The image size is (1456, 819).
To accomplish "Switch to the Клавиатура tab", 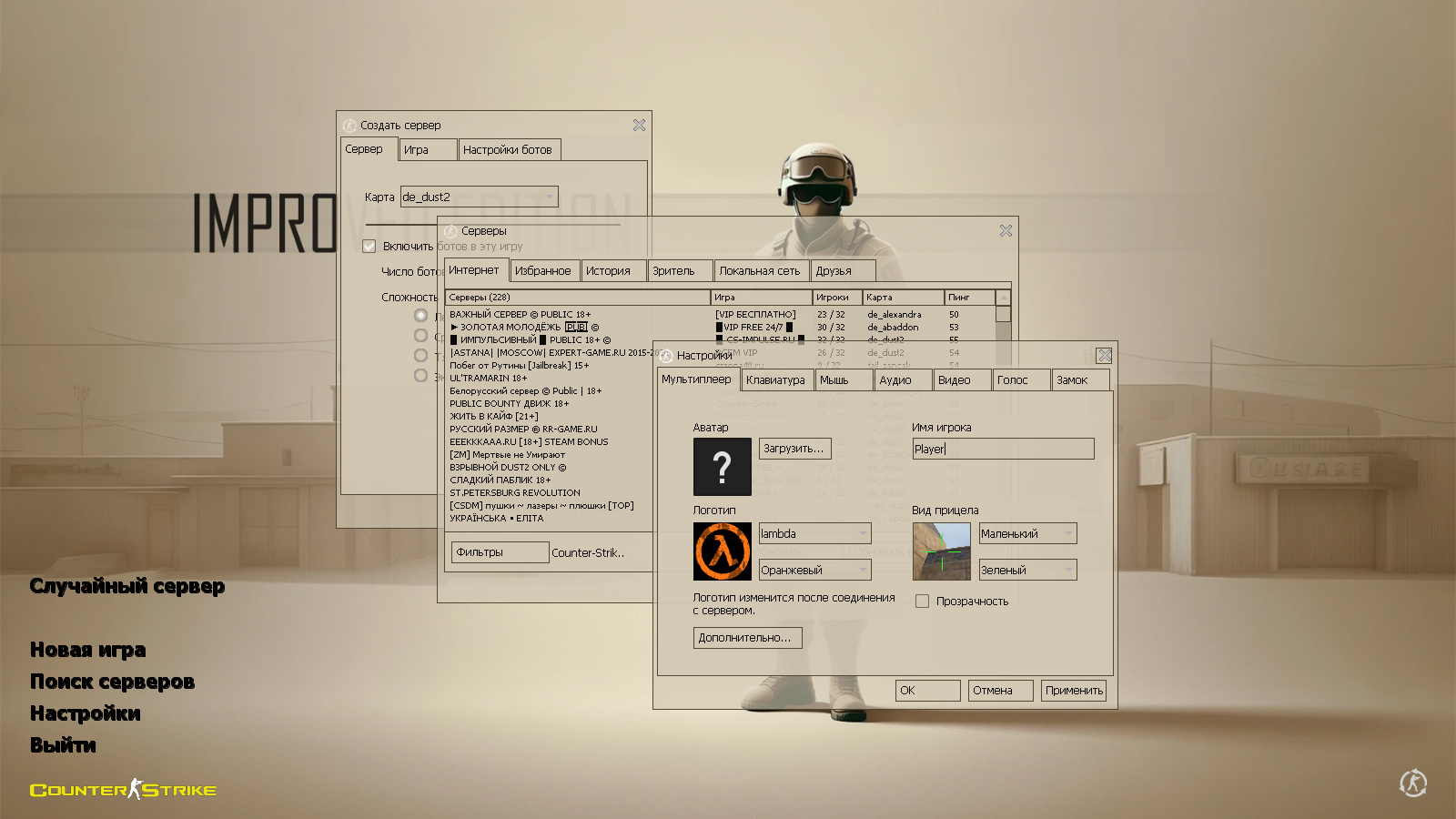I will click(775, 380).
